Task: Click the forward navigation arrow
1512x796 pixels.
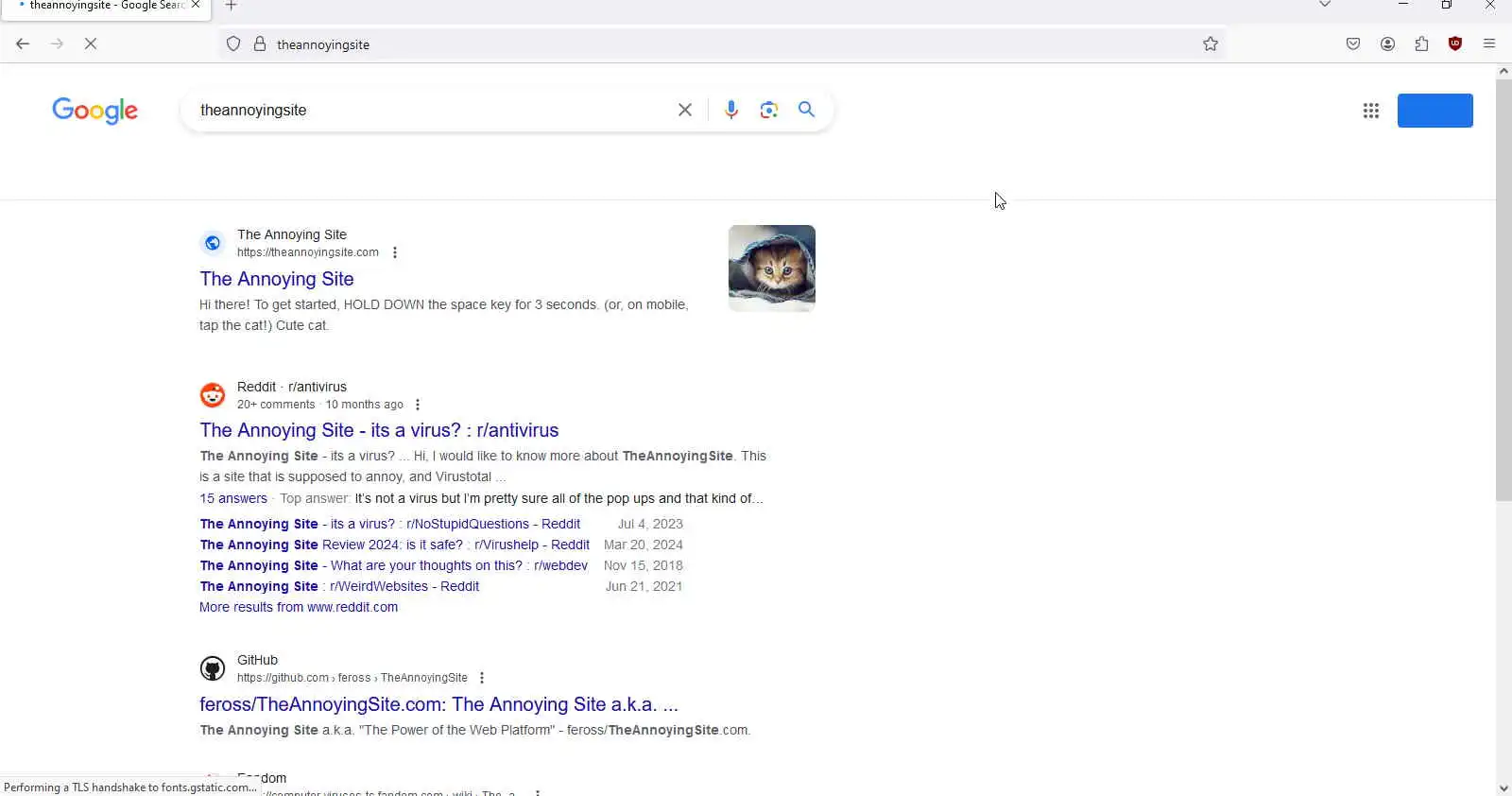Action: tap(57, 44)
